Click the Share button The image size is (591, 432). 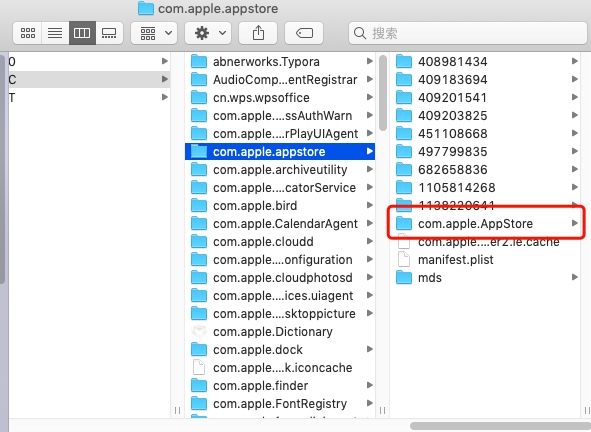point(258,33)
